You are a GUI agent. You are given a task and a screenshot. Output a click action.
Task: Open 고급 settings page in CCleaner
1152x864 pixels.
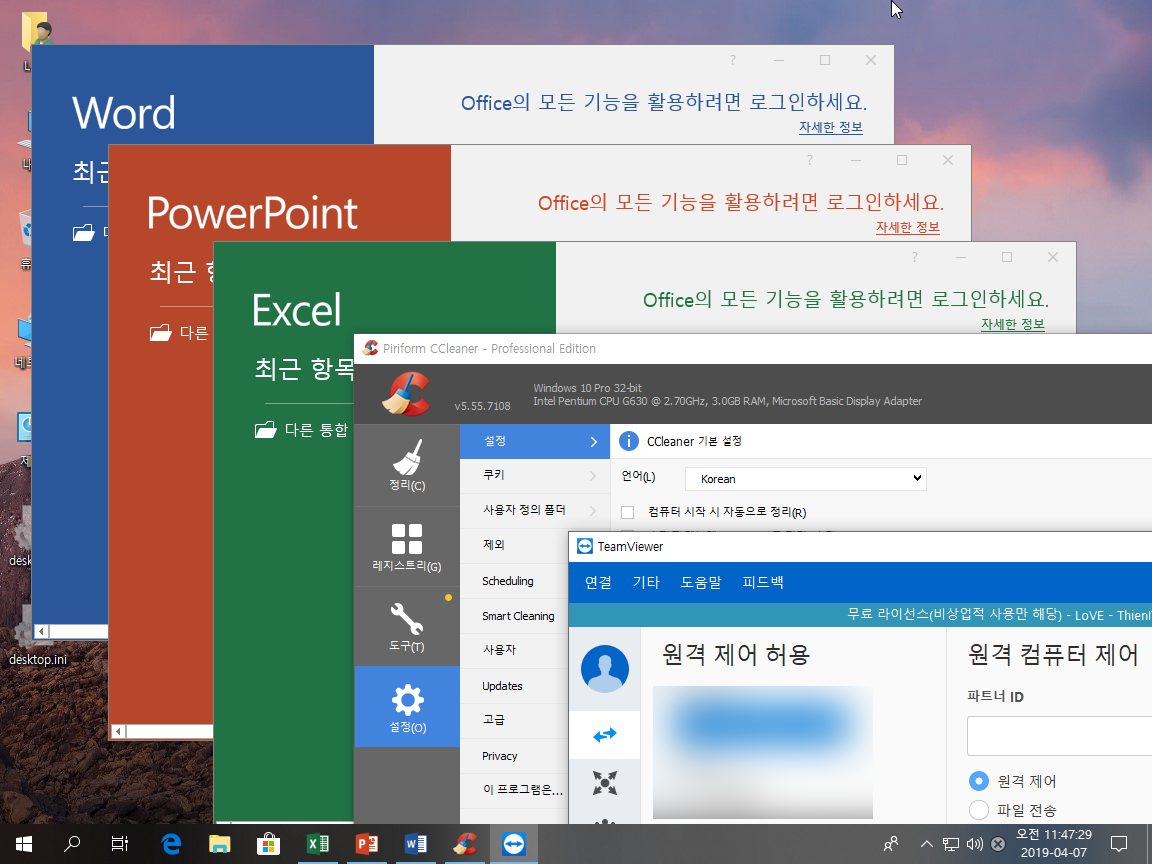(x=514, y=720)
